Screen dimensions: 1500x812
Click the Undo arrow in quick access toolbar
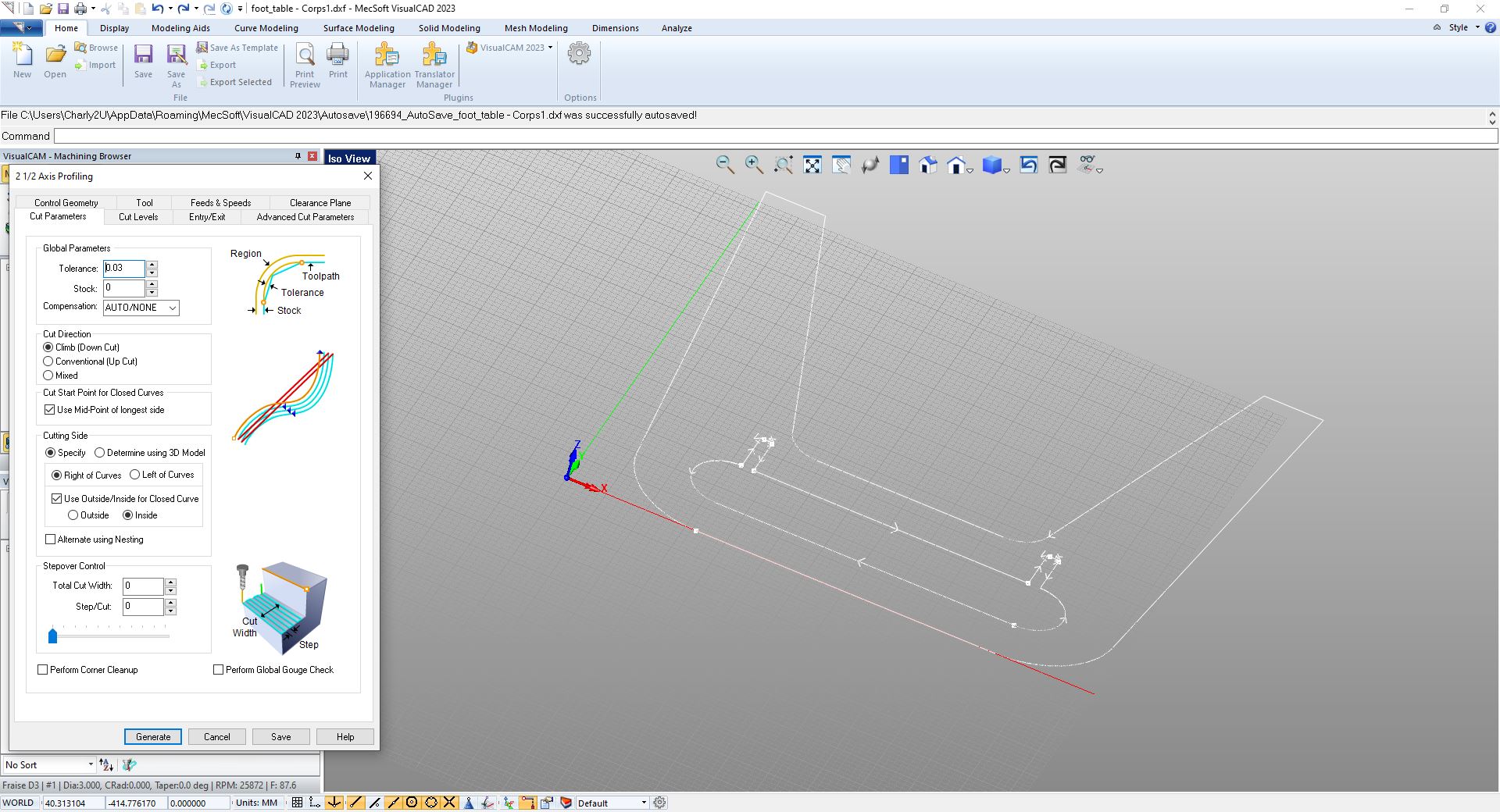coord(157,9)
